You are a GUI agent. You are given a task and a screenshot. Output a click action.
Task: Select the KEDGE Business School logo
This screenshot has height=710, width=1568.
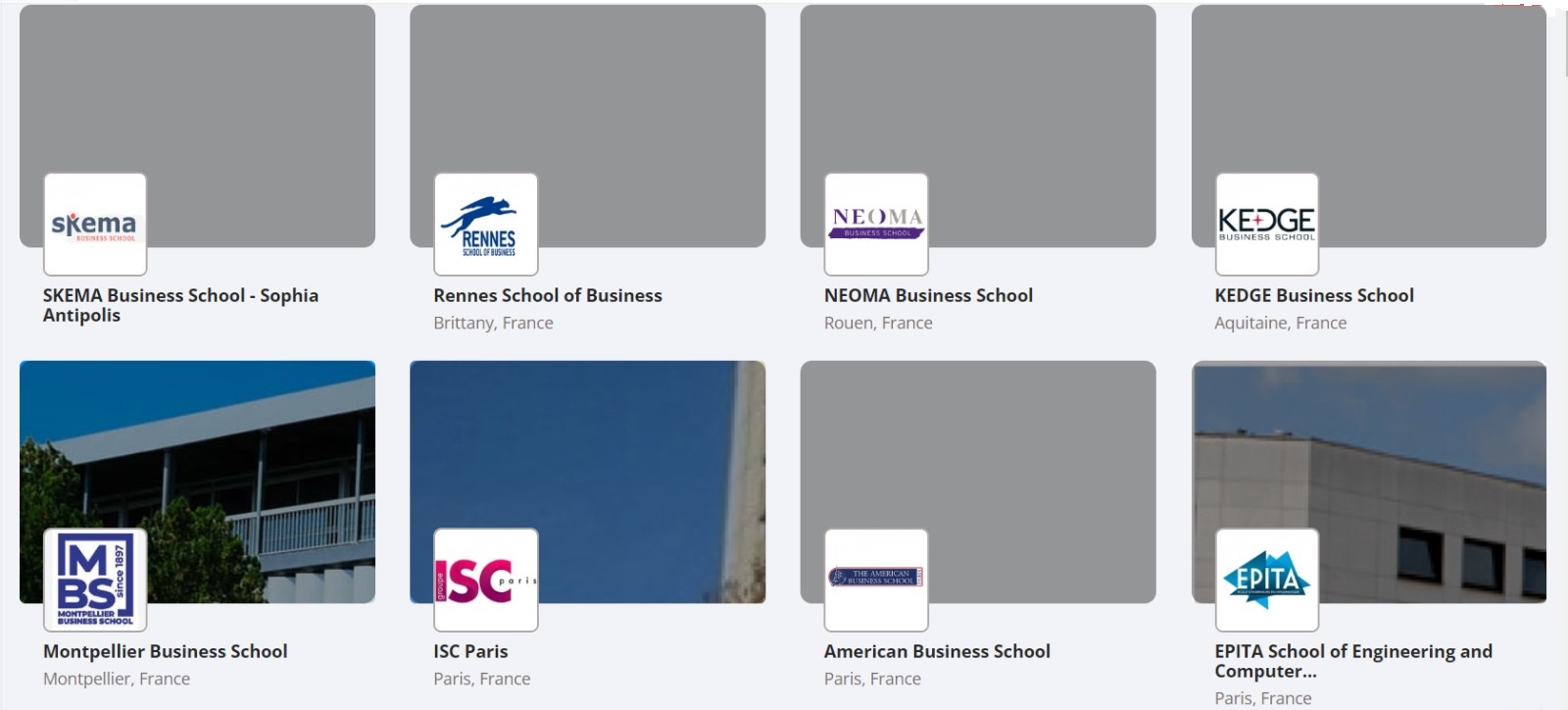[1267, 225]
